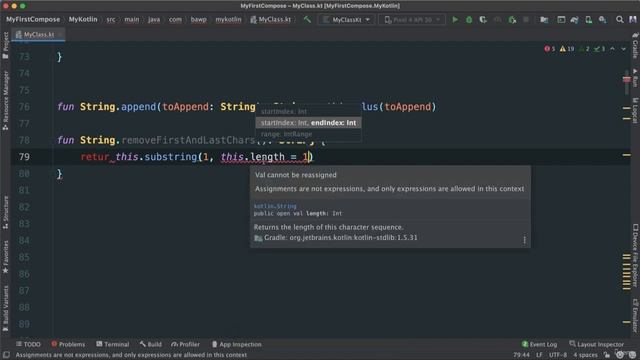The height and width of the screenshot is (360, 640).
Task: Open the Build tool window tab
Action: click(x=151, y=344)
